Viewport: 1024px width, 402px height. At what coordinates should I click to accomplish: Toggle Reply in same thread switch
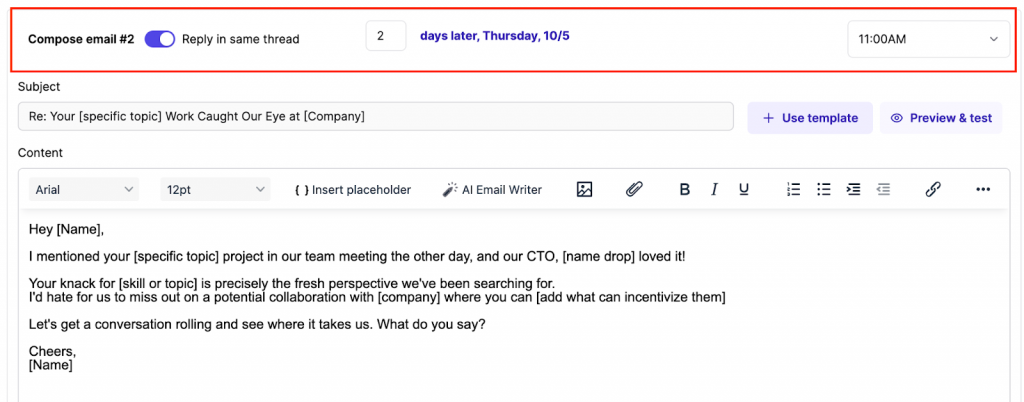160,39
